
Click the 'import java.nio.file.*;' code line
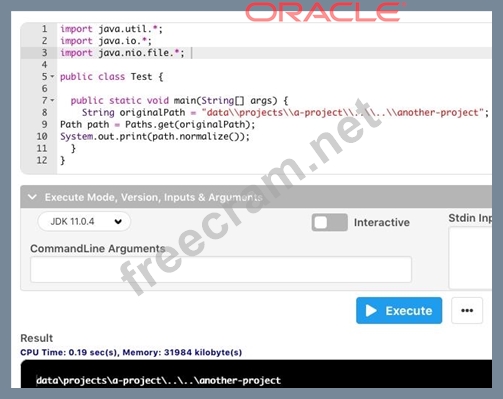click(122, 53)
